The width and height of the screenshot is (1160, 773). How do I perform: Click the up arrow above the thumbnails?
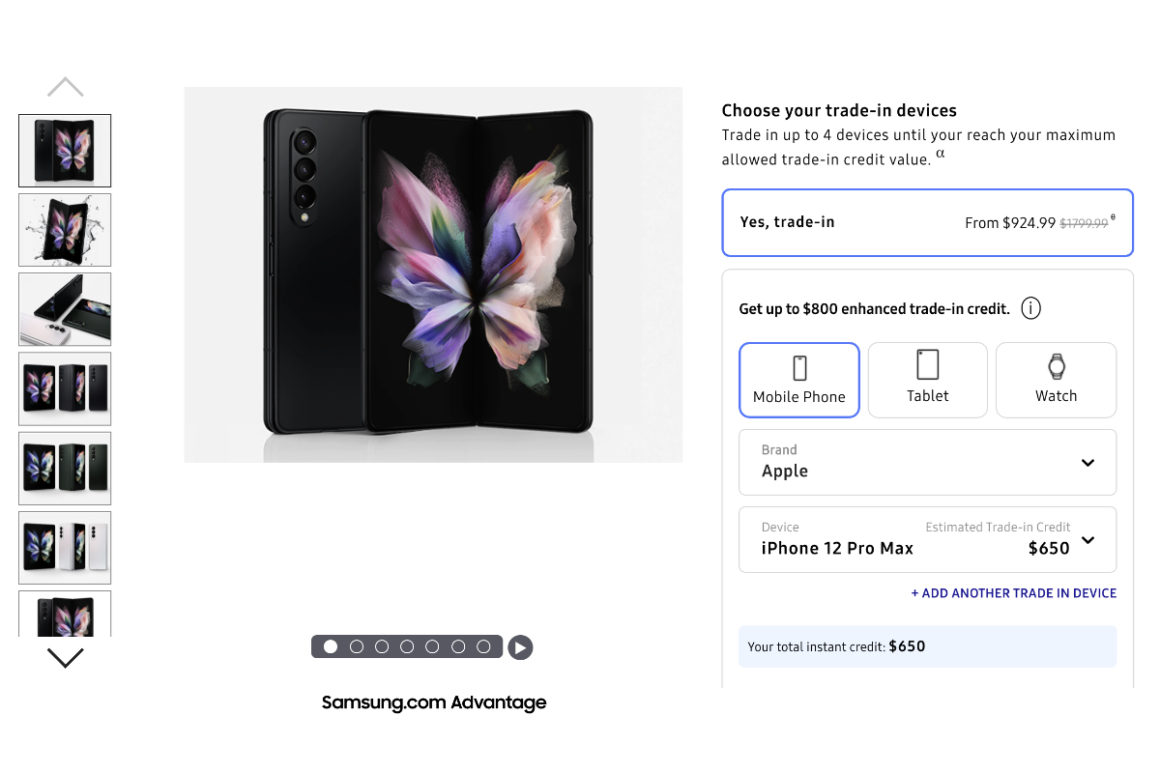65,87
